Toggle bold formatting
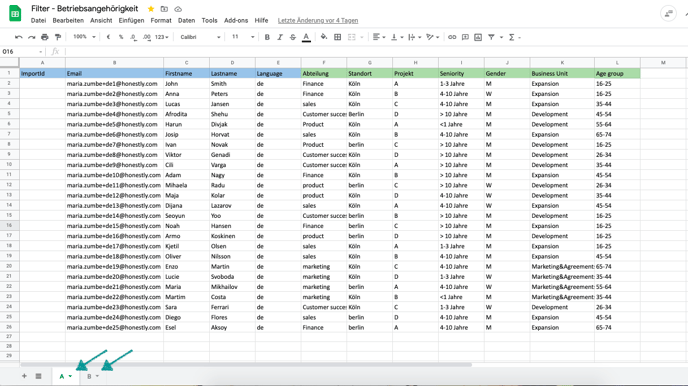This screenshot has height=386, width=688. click(x=267, y=37)
